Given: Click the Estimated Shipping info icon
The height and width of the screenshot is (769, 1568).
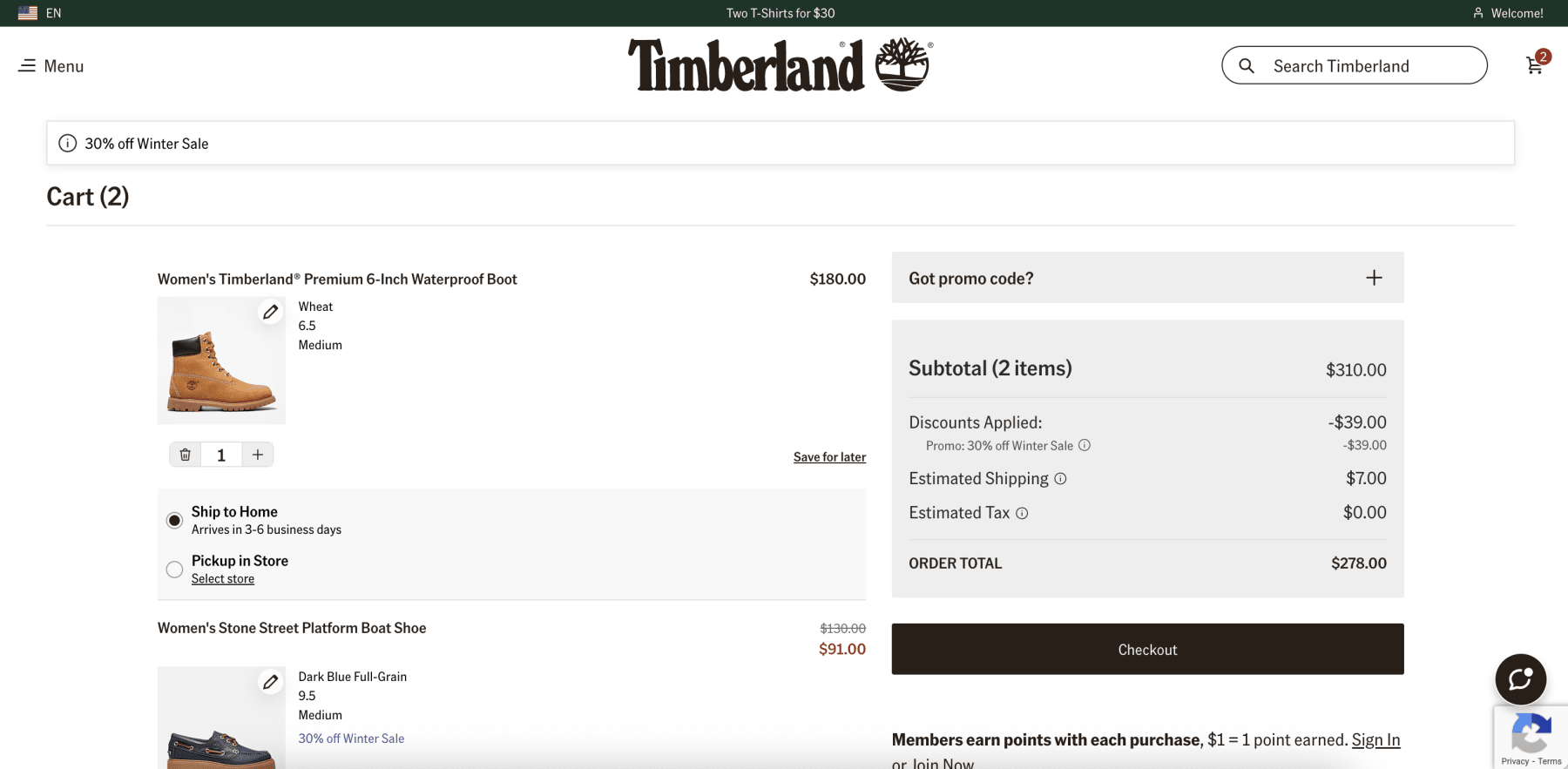Looking at the screenshot, I should coord(1060,479).
